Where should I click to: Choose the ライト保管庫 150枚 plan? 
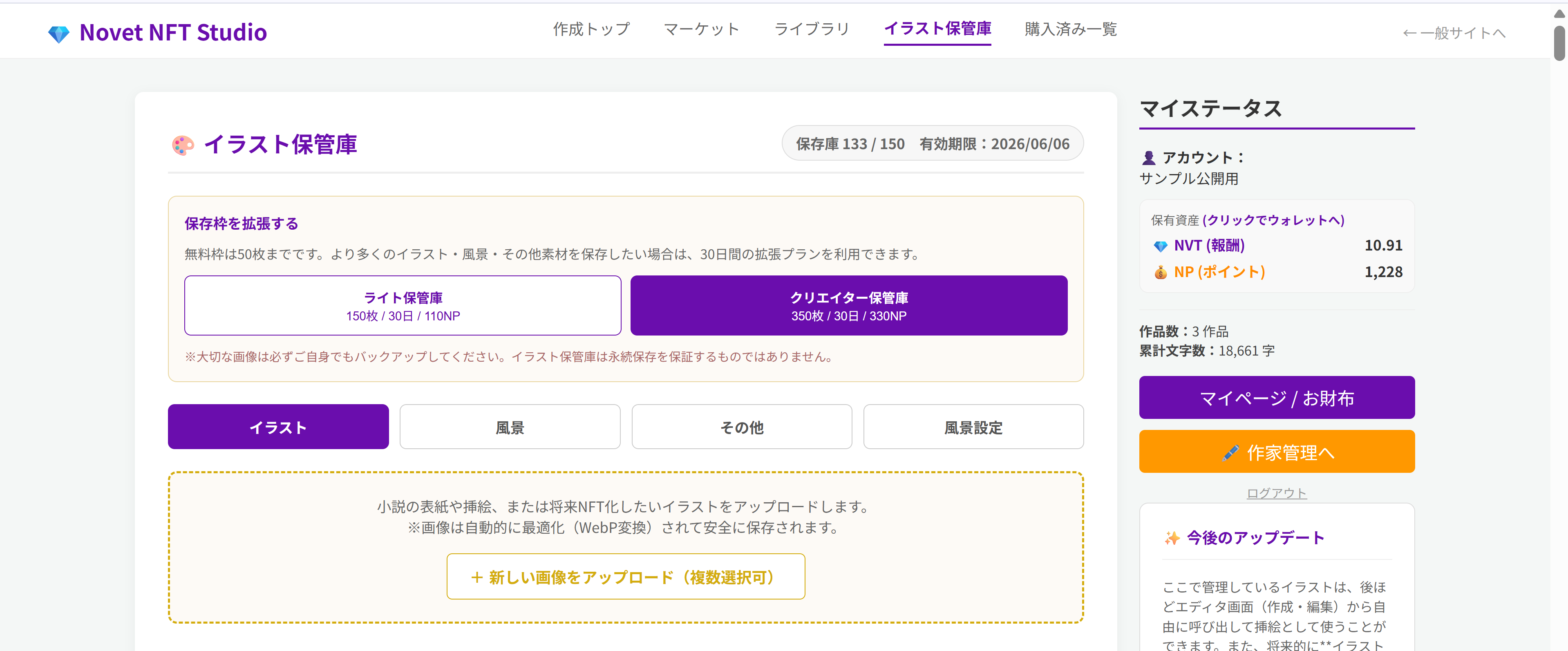pyautogui.click(x=403, y=306)
